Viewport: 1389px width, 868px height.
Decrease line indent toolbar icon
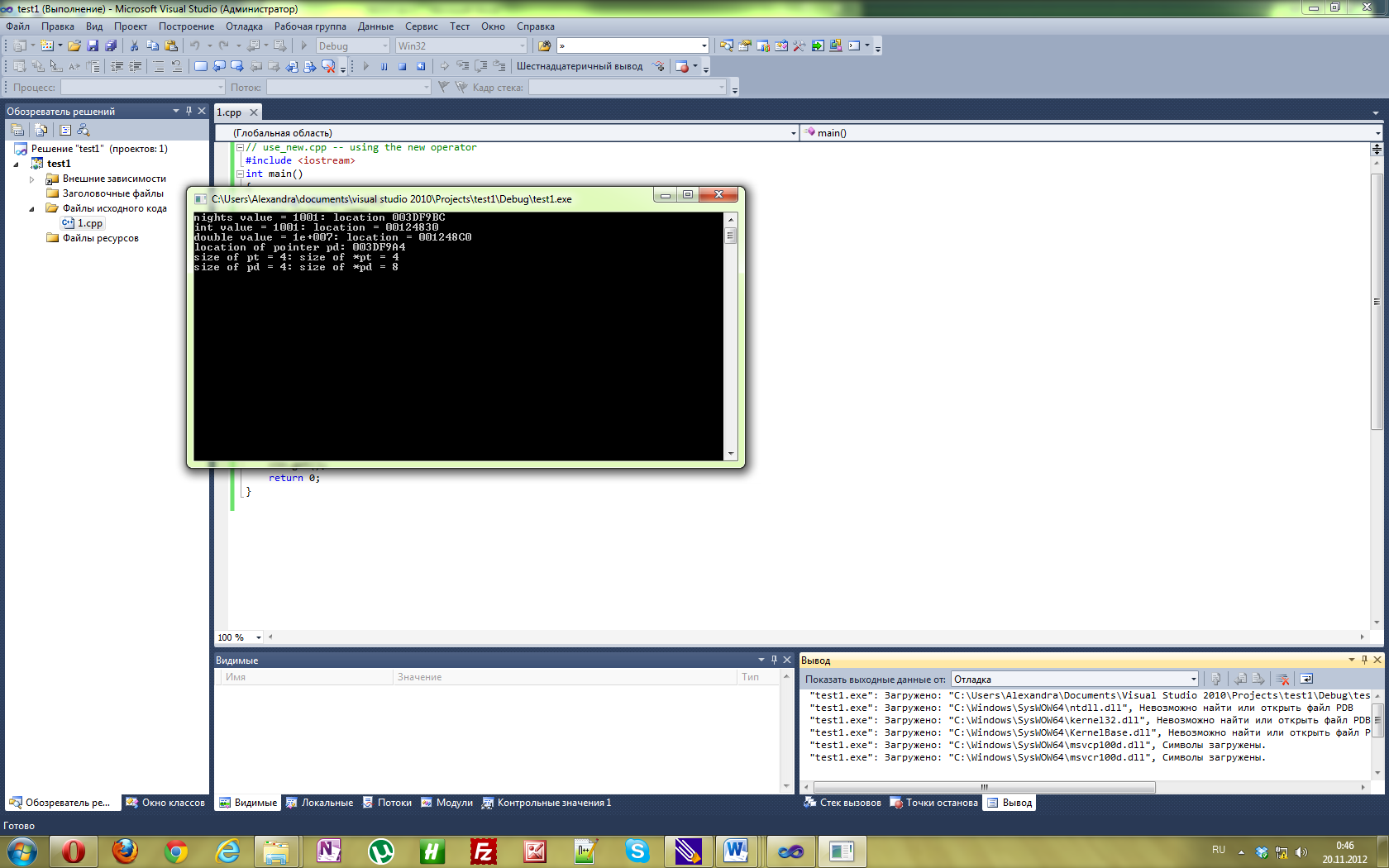tap(117, 66)
